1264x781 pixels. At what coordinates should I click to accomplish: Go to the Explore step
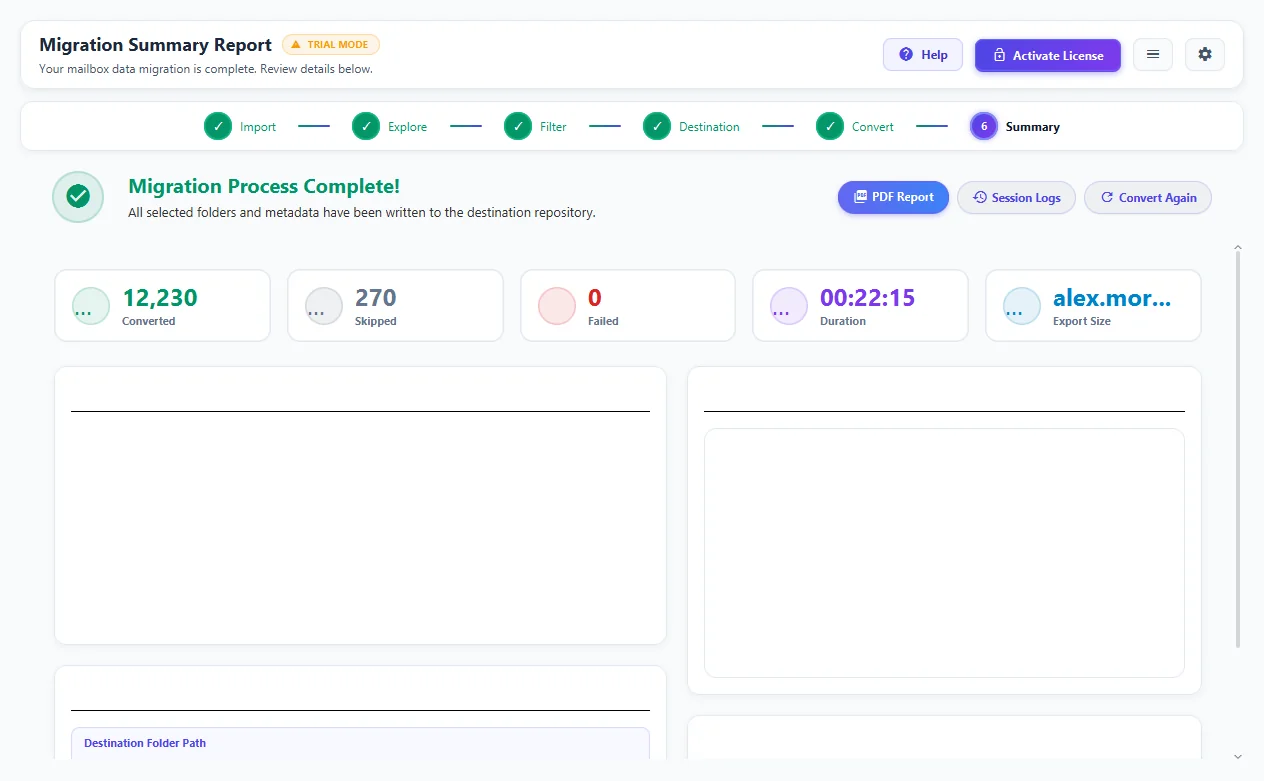click(390, 127)
